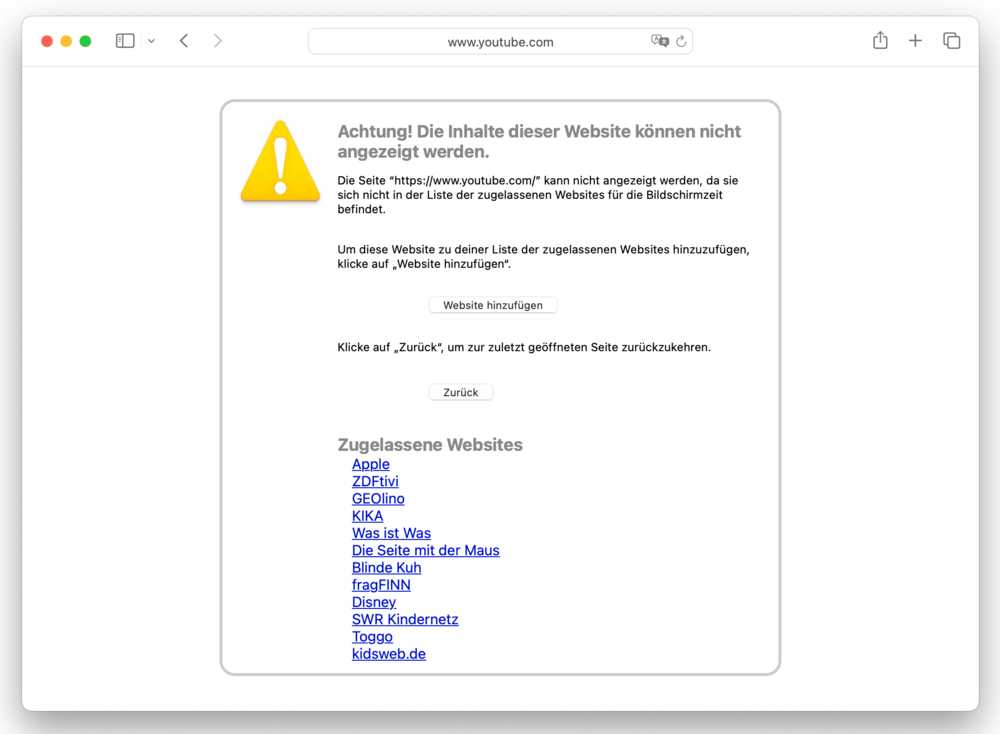This screenshot has height=734, width=1000.
Task: Open the translate icon in address bar
Action: click(659, 41)
